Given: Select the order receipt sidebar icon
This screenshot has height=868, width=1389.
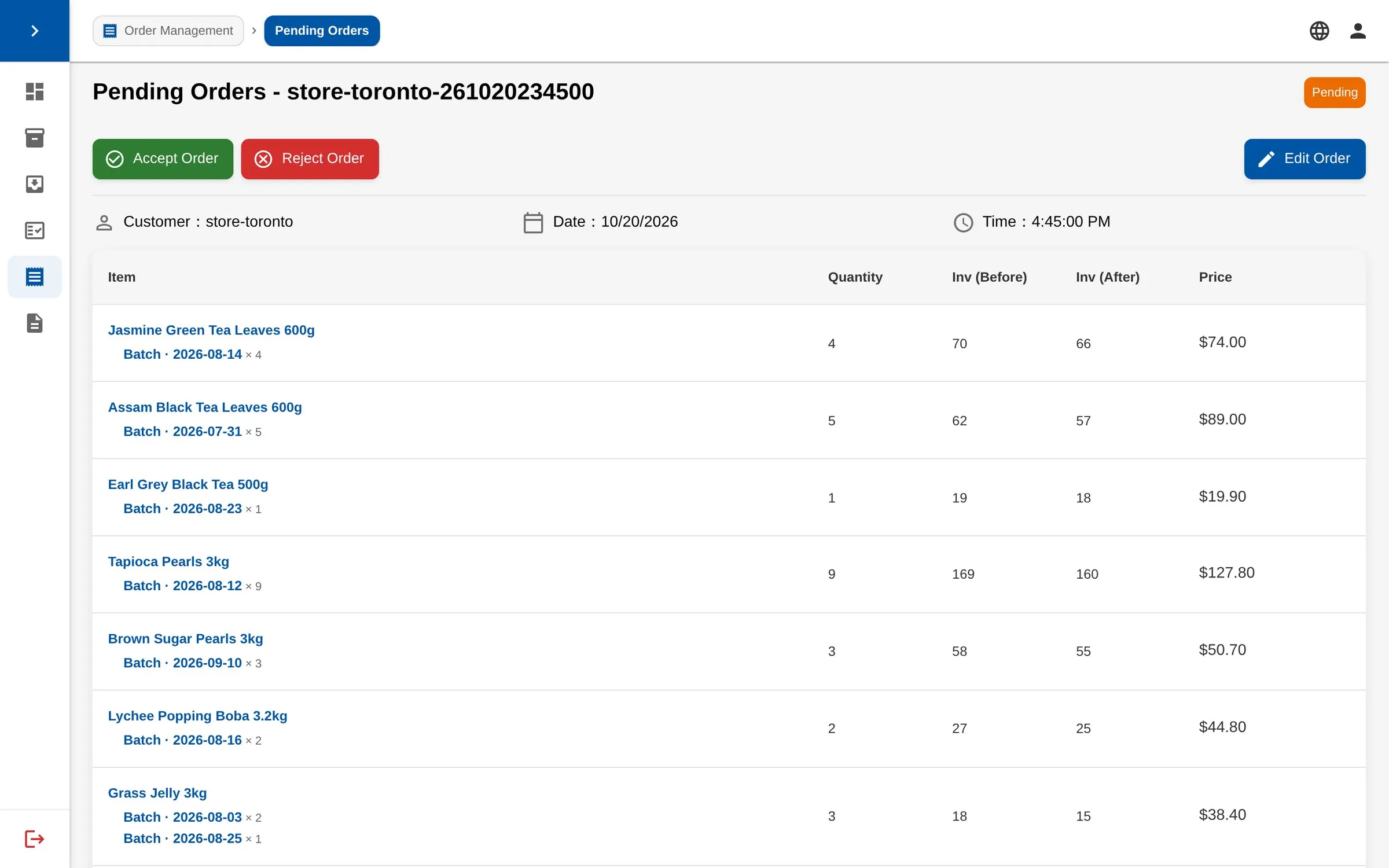Looking at the screenshot, I should [35, 277].
